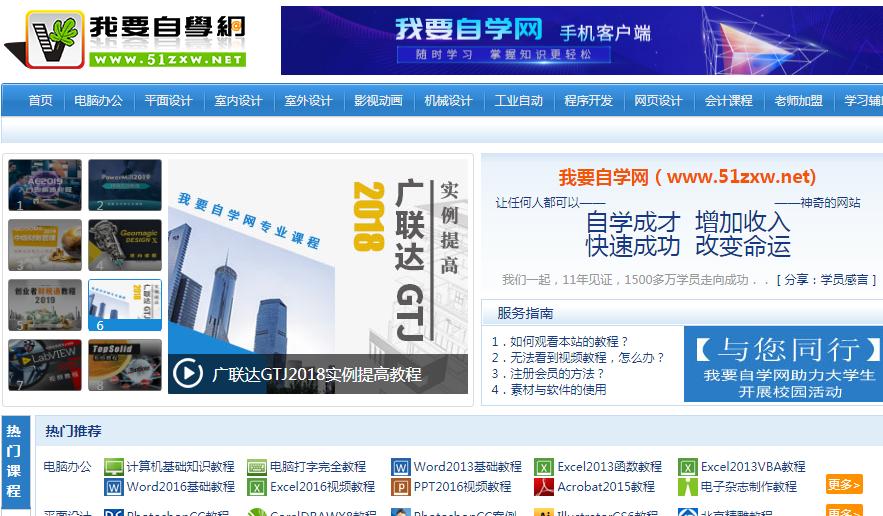Screen dimensions: 883x516
Task: Select slideshow thumbnail 8 TopSolid
Action: point(125,365)
